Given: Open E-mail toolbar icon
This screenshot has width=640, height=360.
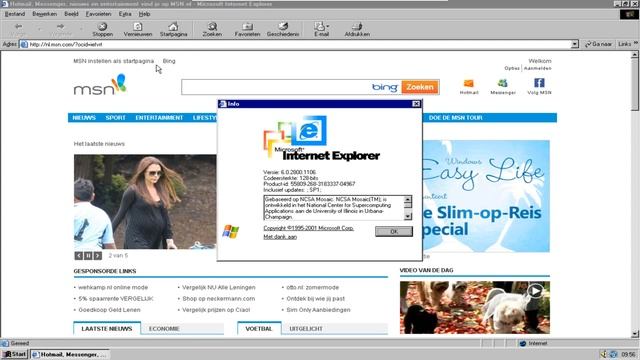Looking at the screenshot, I should [x=320, y=27].
